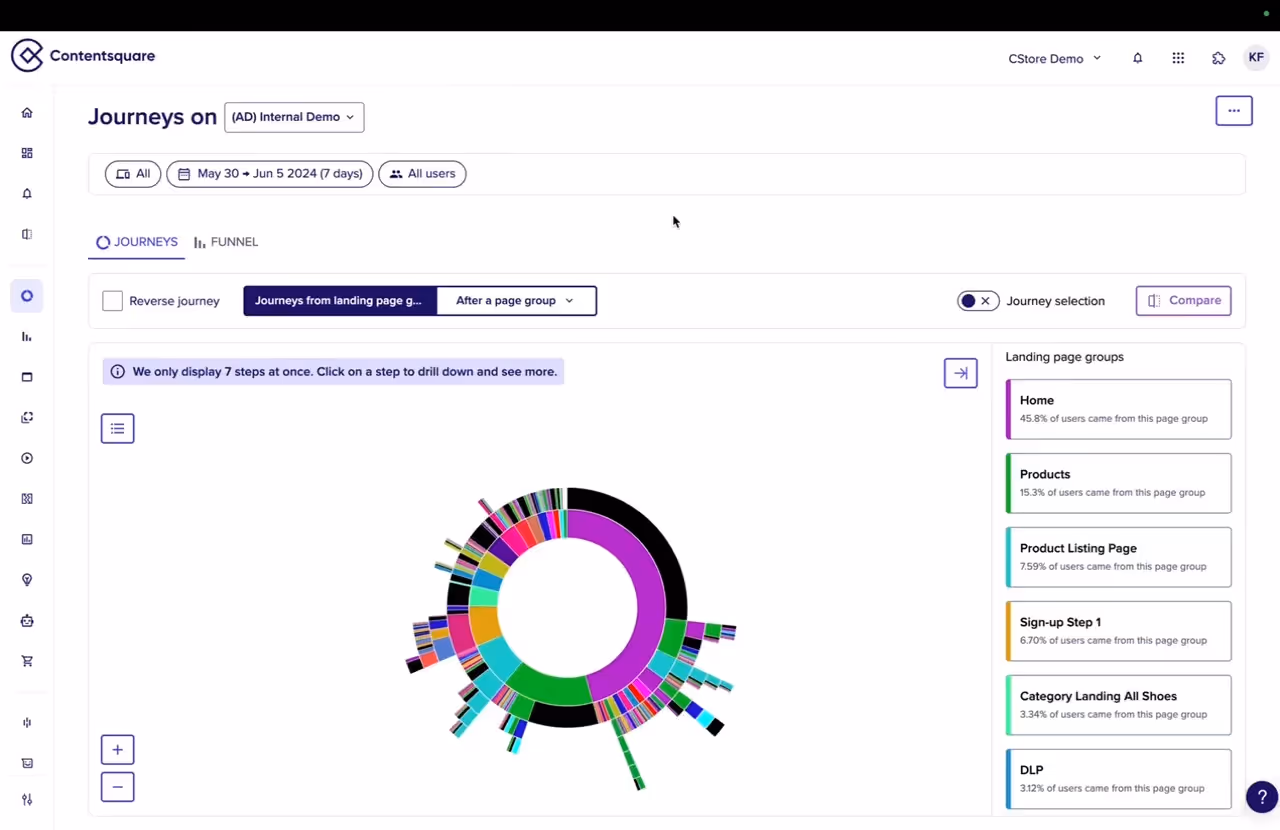
Task: Select the Home landing page group card
Action: coord(1118,409)
